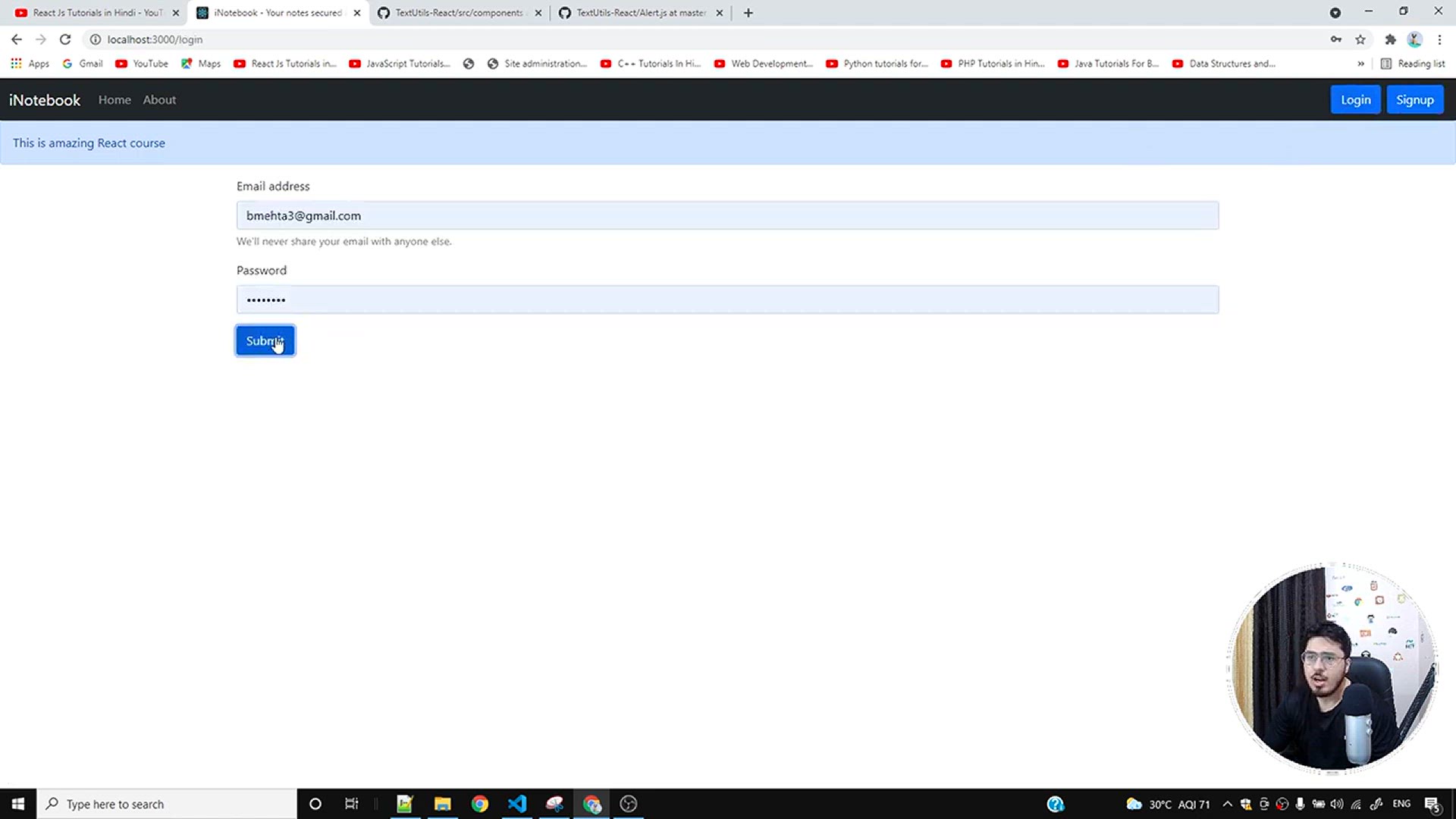Reload the localhost login page
1456x819 pixels.
(x=65, y=39)
